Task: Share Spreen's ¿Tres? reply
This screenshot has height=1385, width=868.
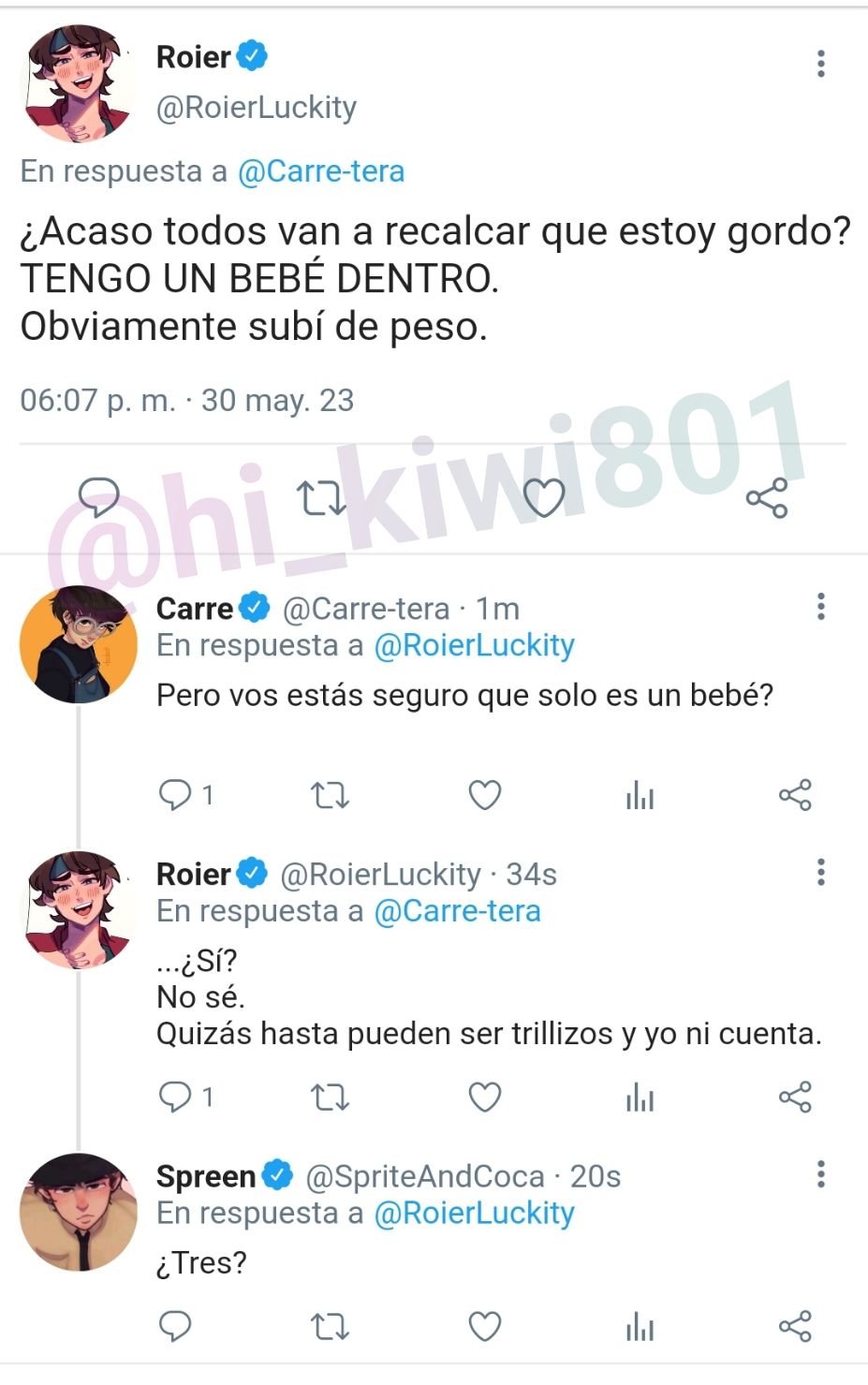Action: click(795, 1326)
